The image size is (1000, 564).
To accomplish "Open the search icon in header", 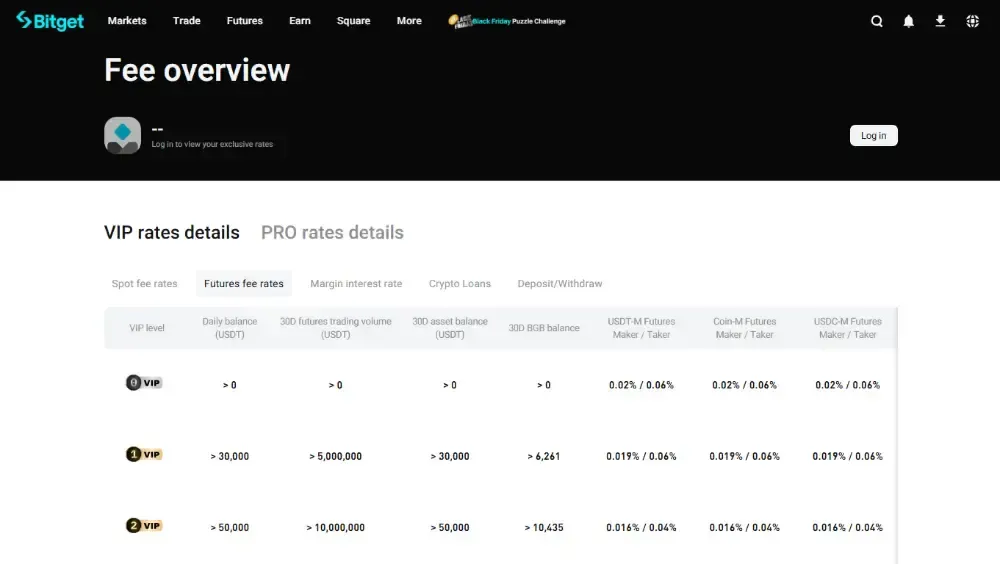I will coord(877,21).
